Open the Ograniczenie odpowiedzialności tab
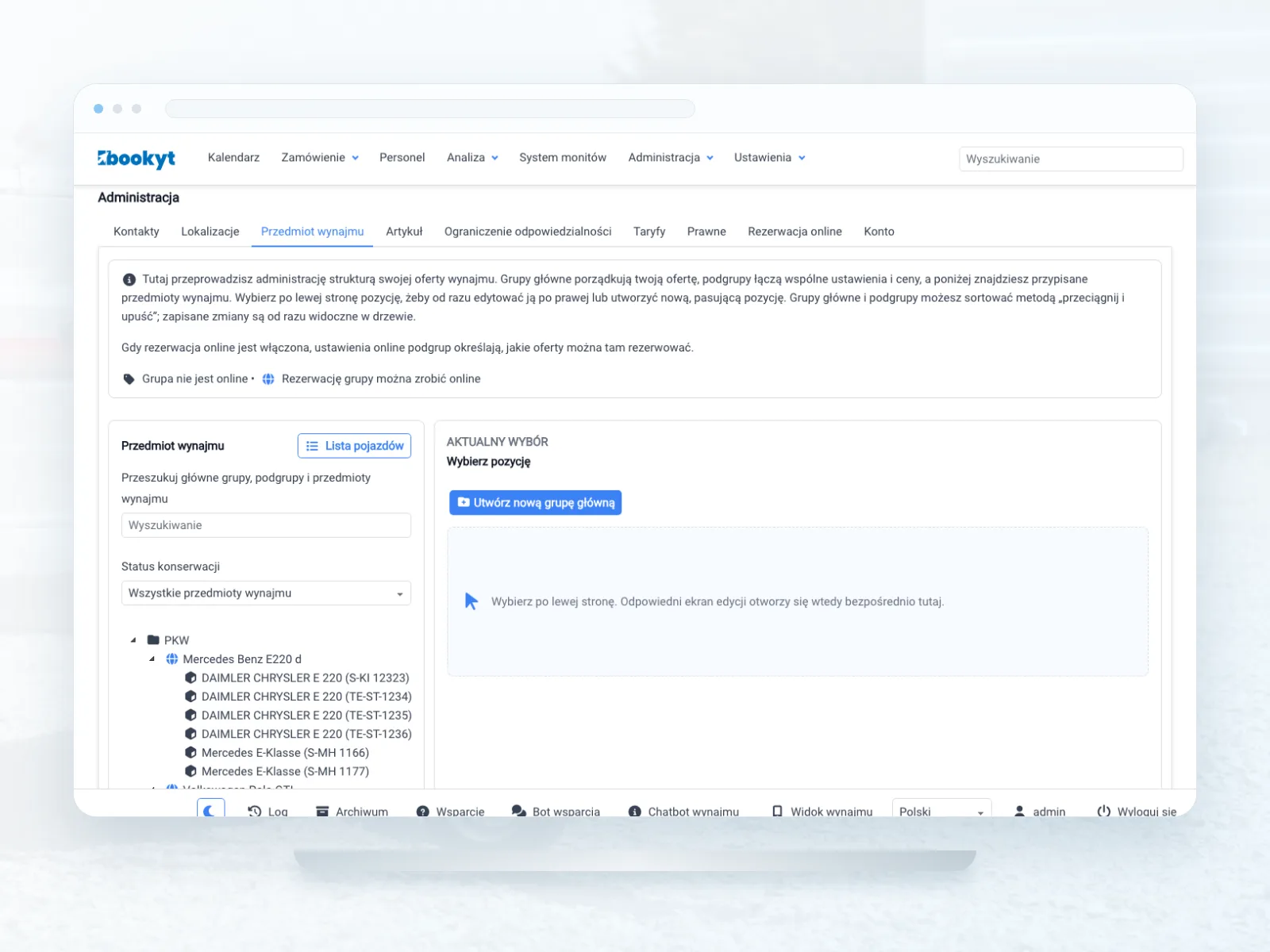This screenshot has height=952, width=1270. (x=528, y=232)
